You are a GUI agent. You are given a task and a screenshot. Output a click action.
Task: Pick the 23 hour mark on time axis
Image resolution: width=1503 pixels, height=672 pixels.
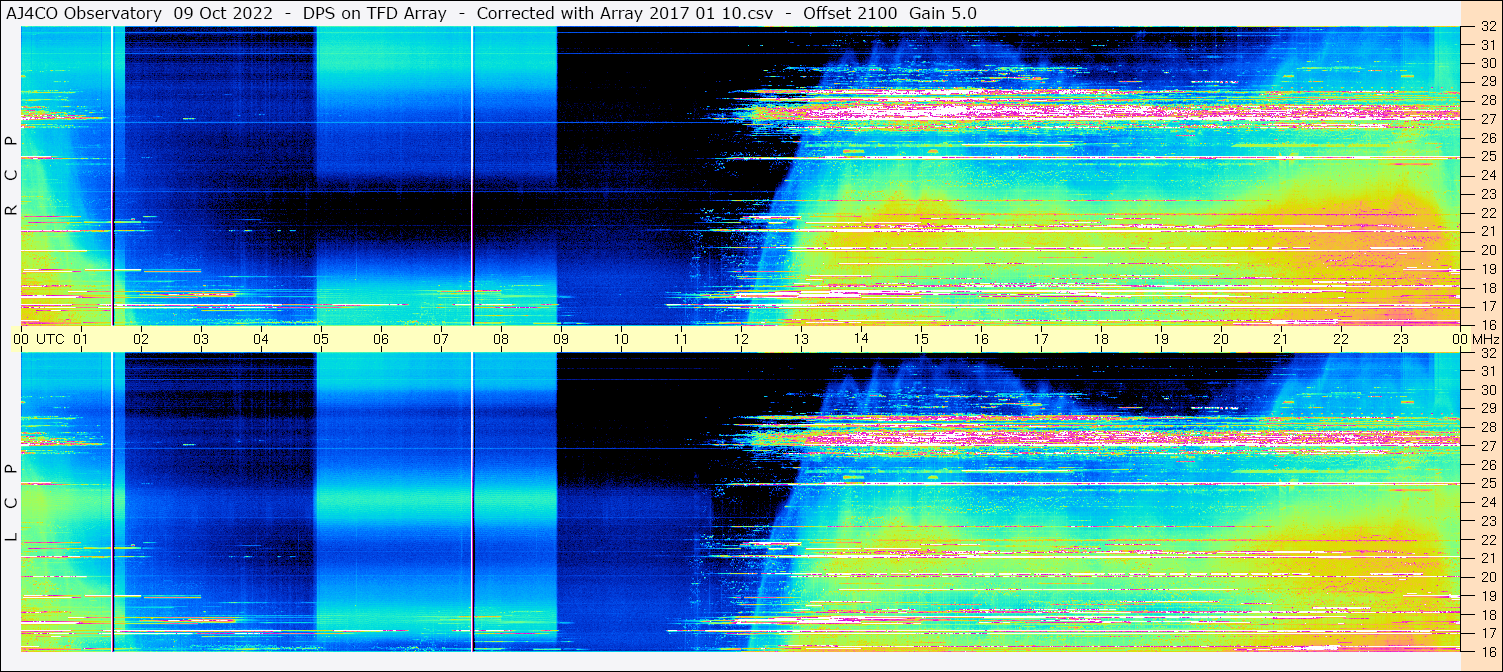point(1401,339)
